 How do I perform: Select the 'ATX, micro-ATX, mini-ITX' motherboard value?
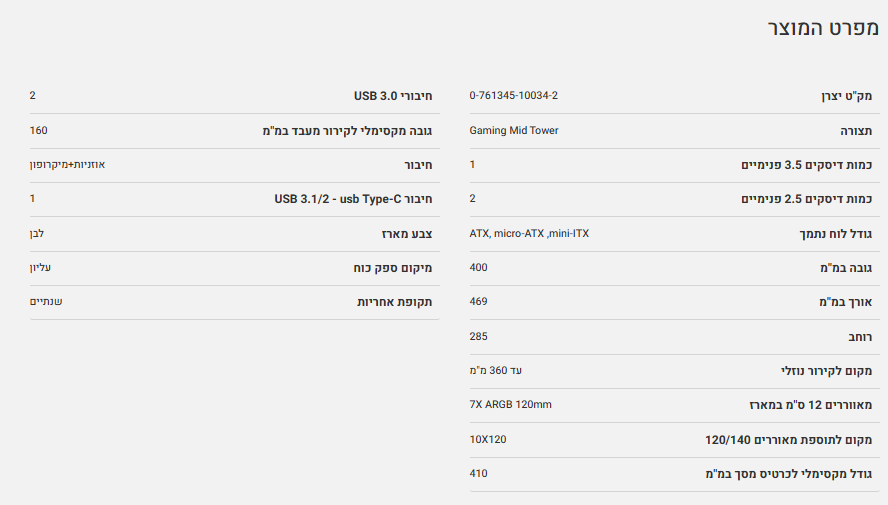tap(529, 233)
